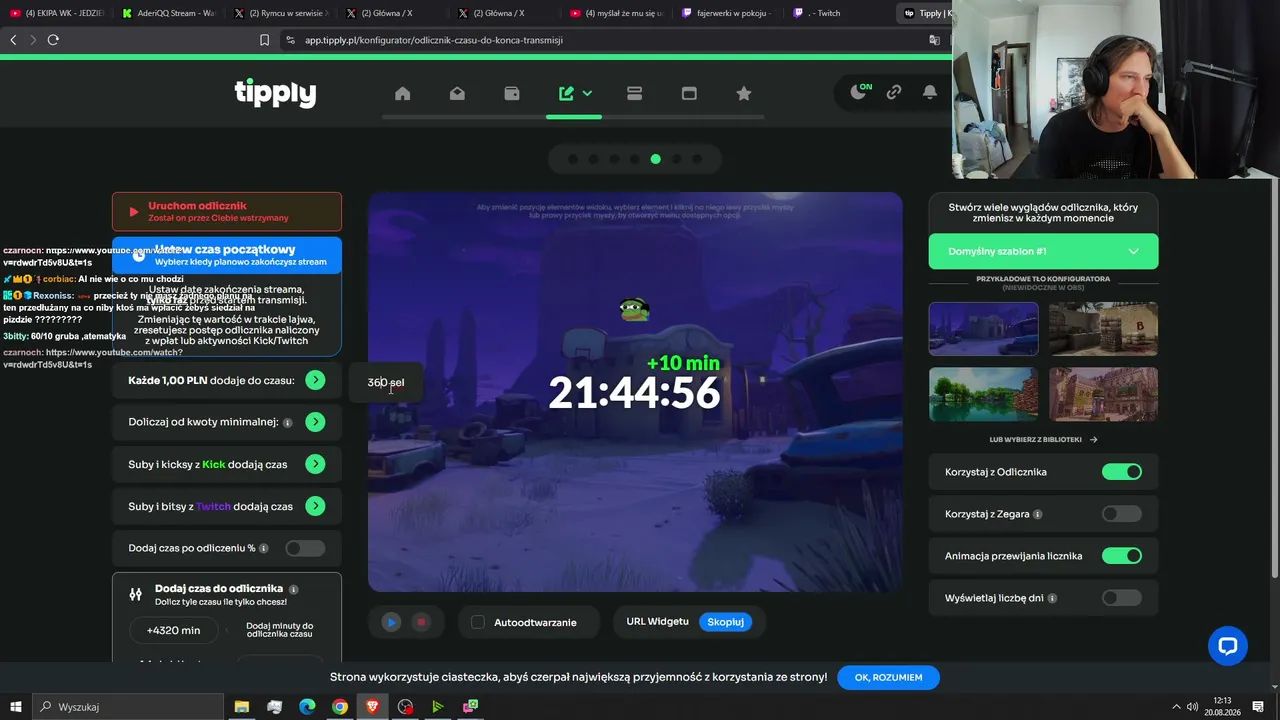The width and height of the screenshot is (1280, 720).
Task: Click the sliders icon in Dodaj czas section
Action: point(136,594)
